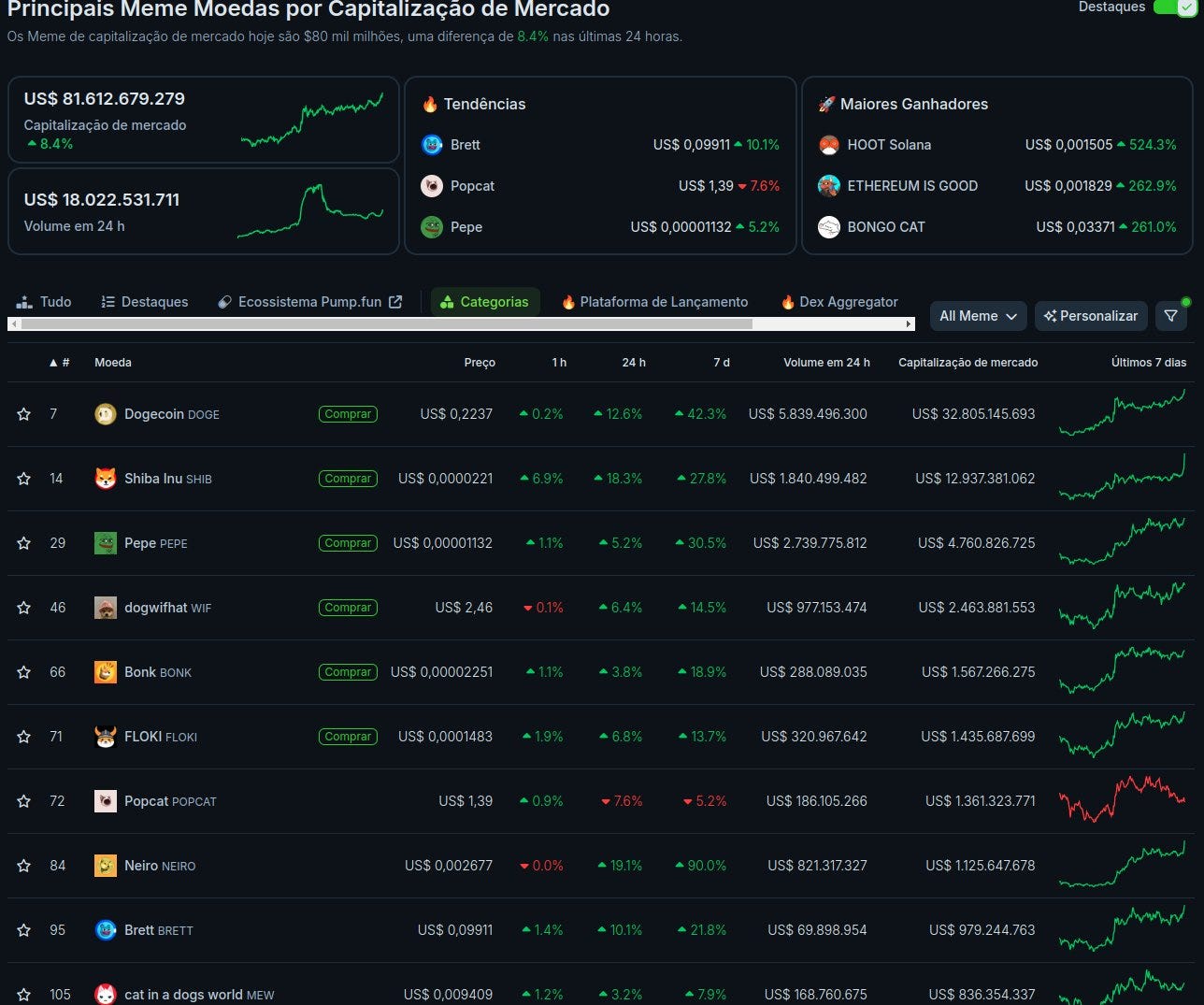The image size is (1204, 1005).
Task: Star the Brett BRETT table row
Action: [x=24, y=930]
